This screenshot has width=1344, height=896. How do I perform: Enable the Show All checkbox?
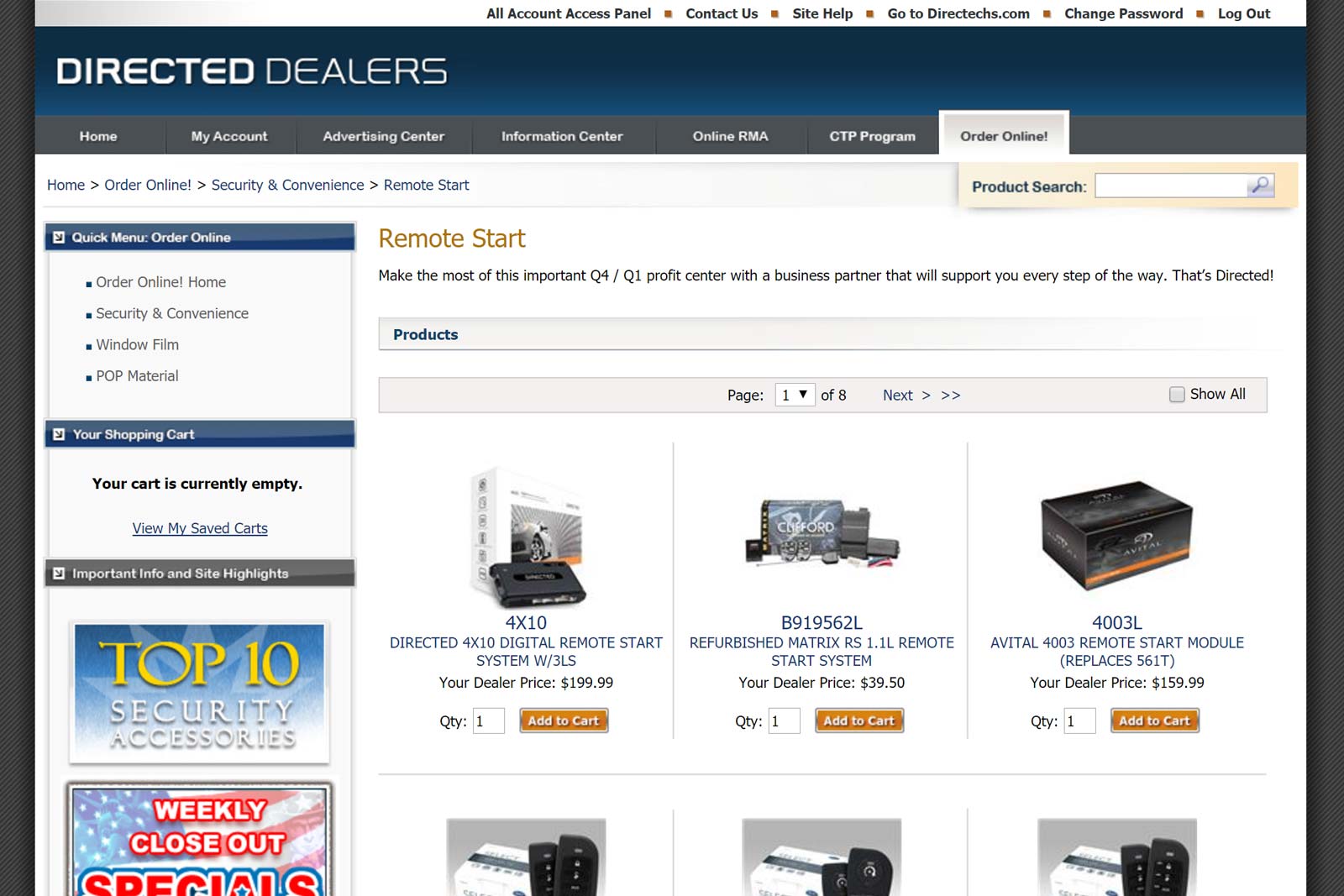(1177, 395)
